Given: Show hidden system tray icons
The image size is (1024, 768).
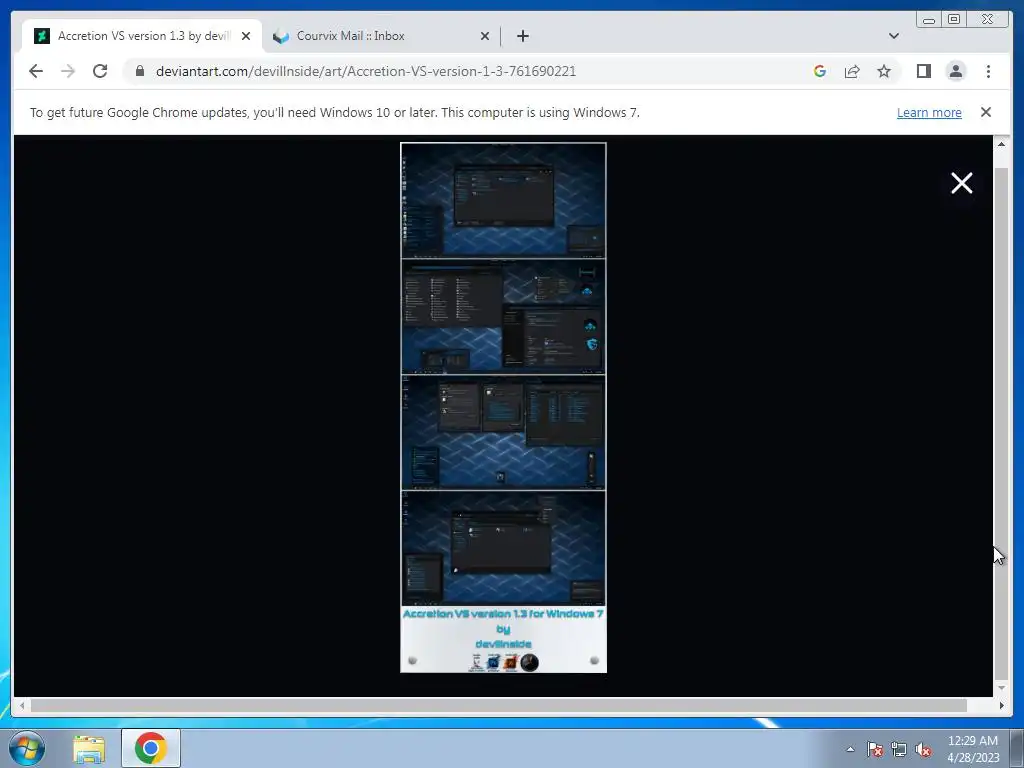Looking at the screenshot, I should pos(850,749).
